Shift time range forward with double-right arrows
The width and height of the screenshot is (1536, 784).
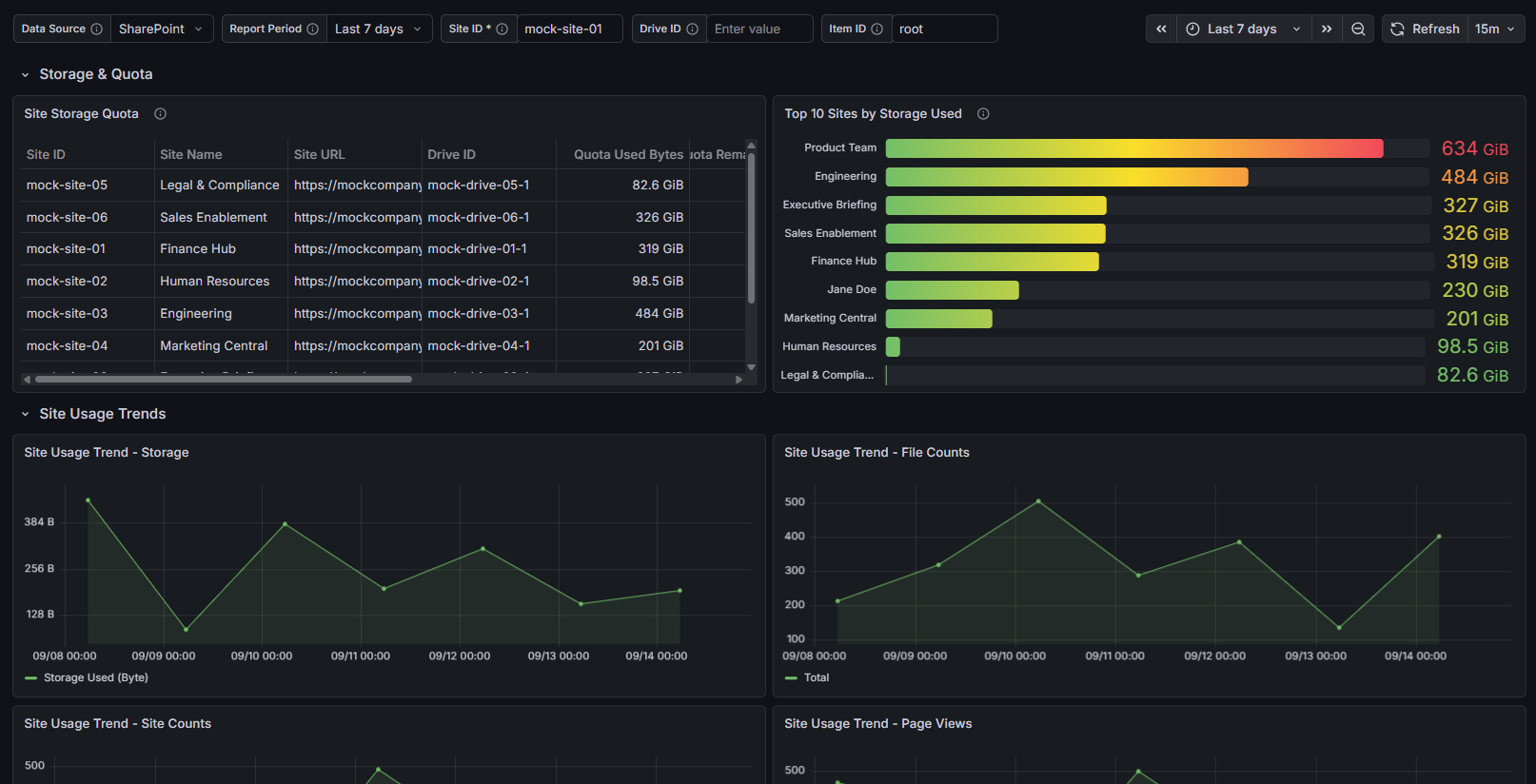click(1327, 29)
